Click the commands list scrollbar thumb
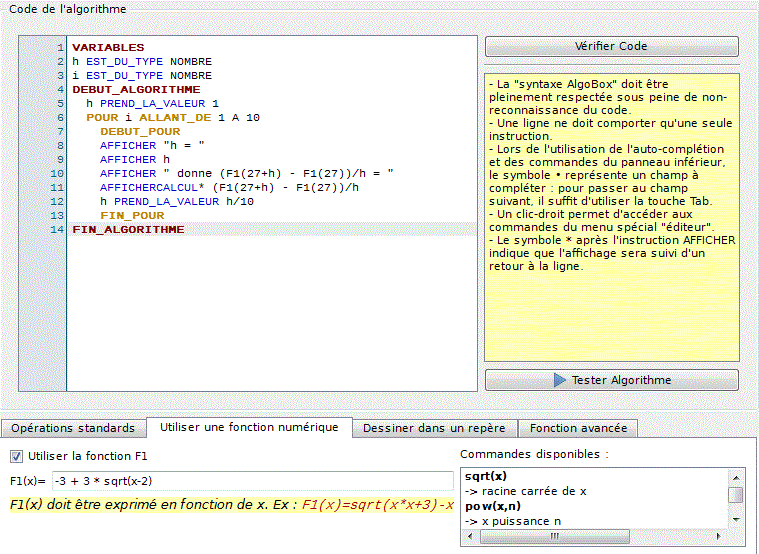 [x=735, y=494]
